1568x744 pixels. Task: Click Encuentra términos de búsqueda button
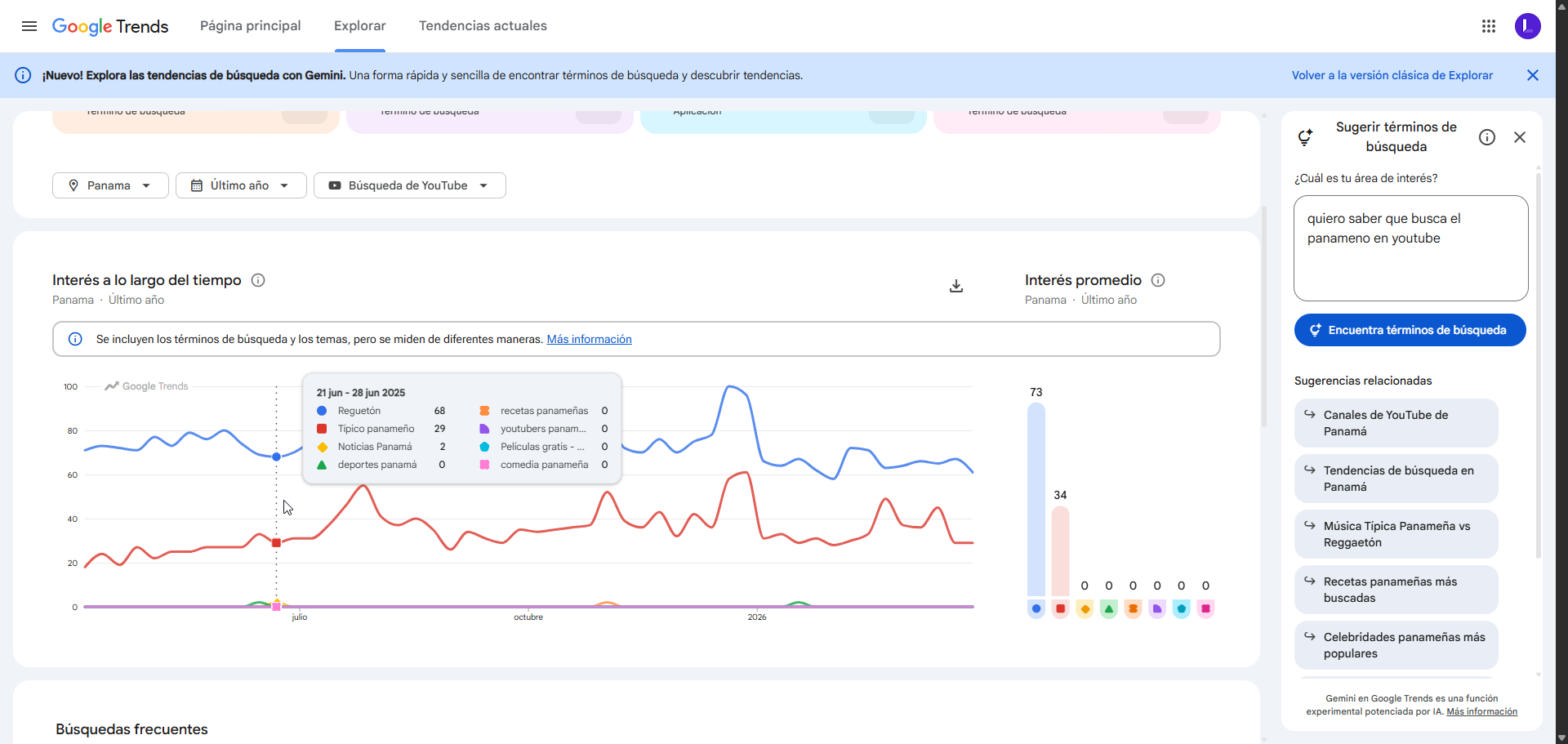1410,330
